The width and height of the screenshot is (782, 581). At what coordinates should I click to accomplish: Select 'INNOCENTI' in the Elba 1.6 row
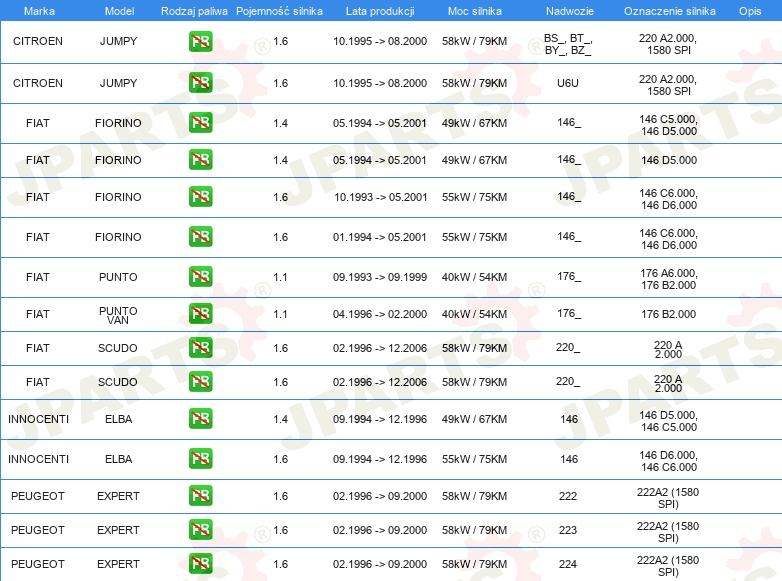[x=38, y=459]
